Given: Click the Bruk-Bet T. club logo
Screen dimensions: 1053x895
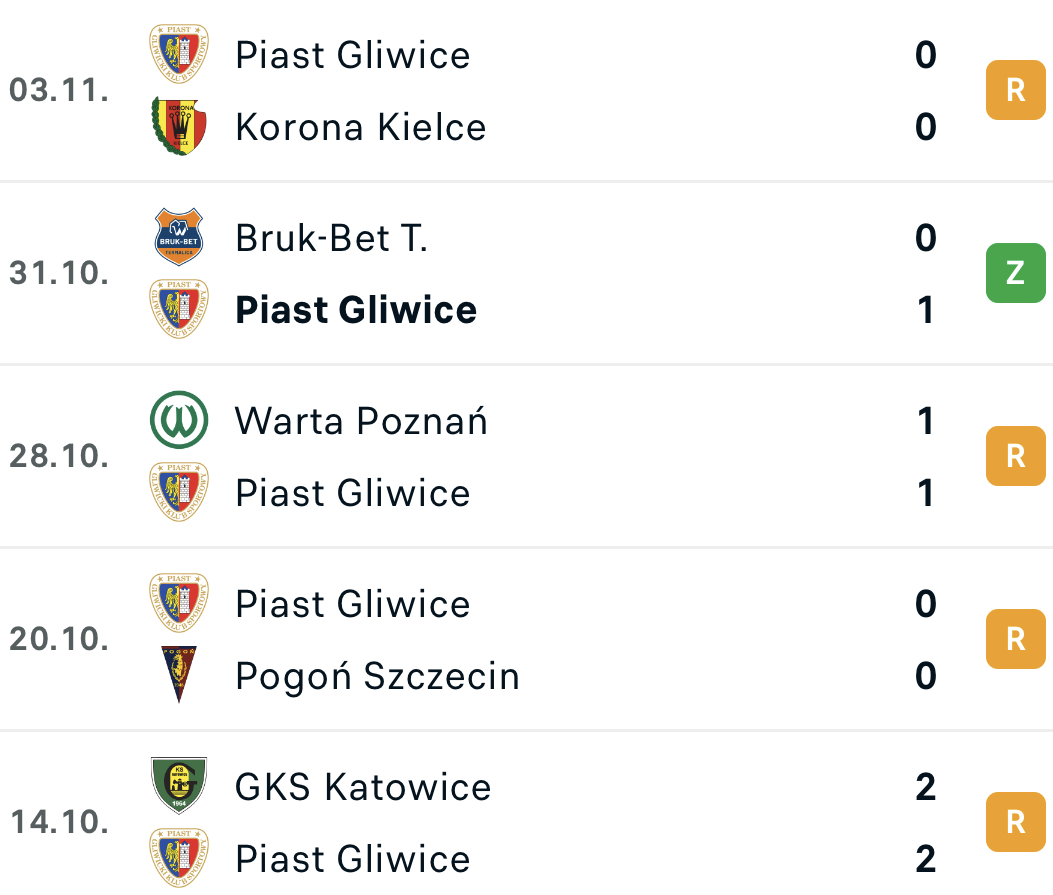Looking at the screenshot, I should (x=179, y=237).
